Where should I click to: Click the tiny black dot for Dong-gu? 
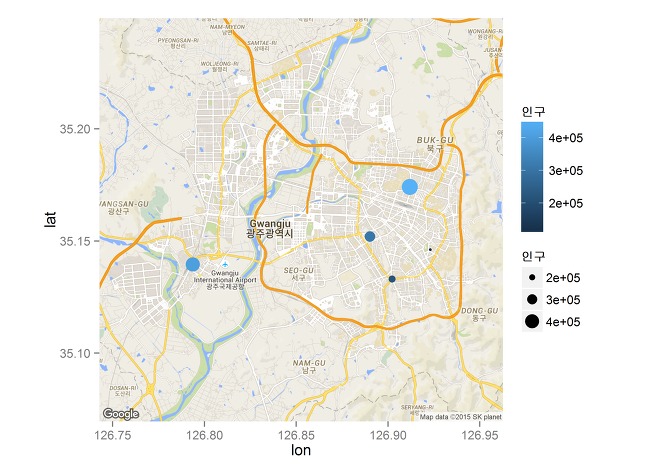coord(430,249)
